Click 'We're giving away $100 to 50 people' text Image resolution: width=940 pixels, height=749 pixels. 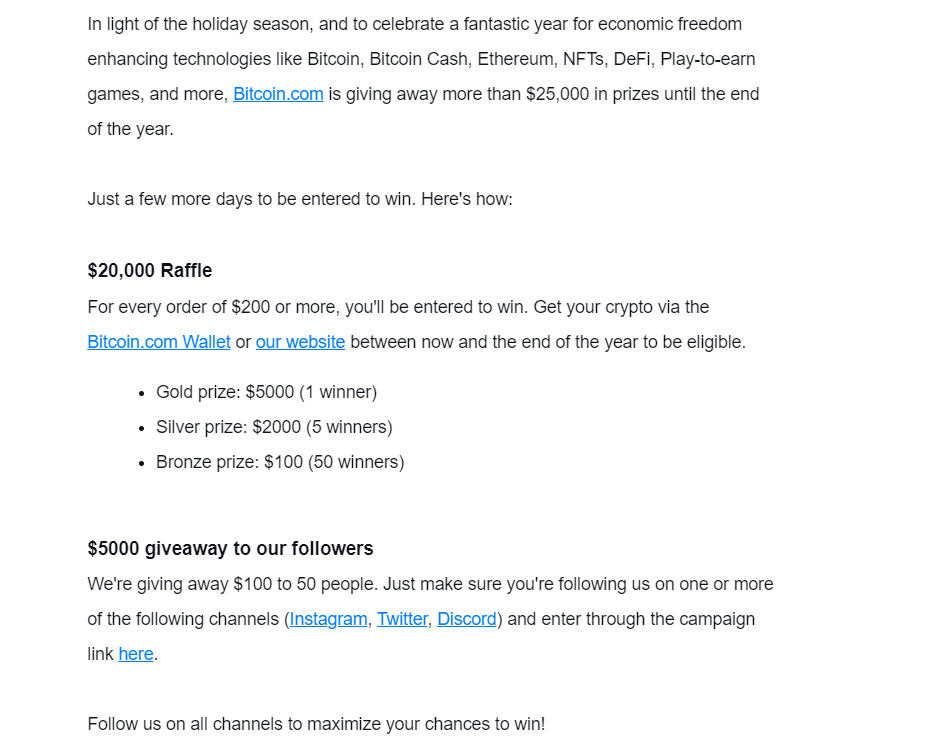233,584
